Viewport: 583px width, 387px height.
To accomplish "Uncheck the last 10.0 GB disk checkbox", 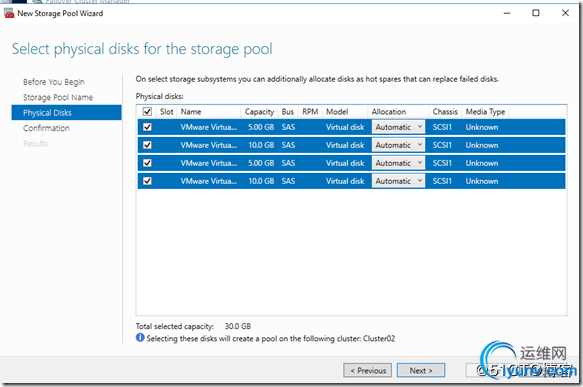I will click(x=147, y=181).
